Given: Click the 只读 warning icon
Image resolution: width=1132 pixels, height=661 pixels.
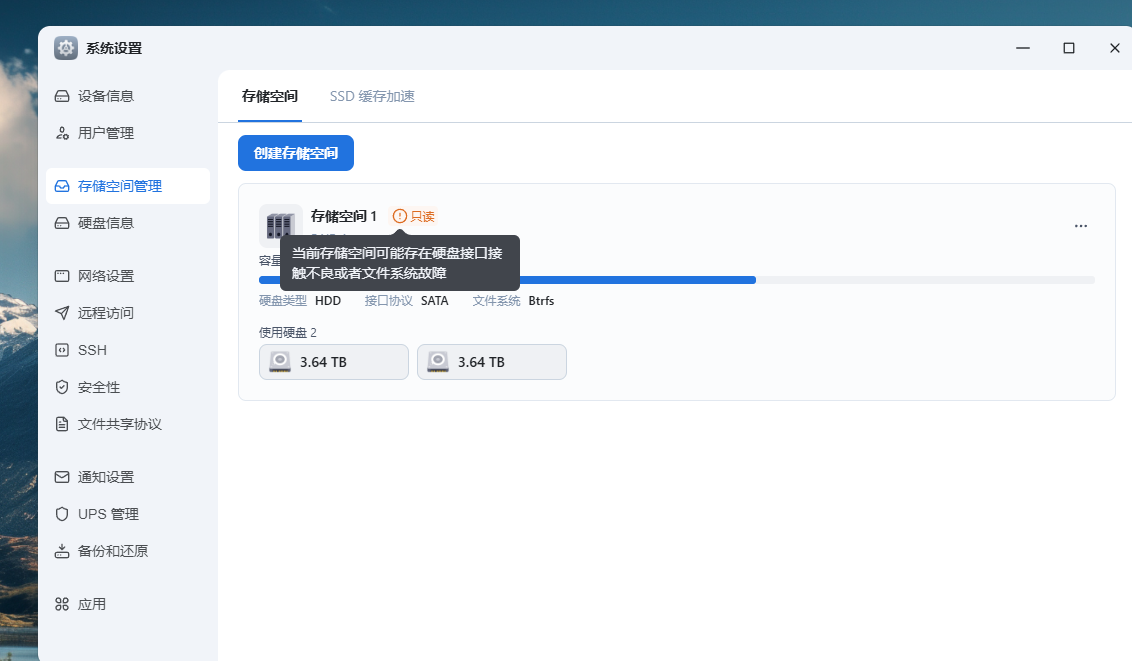Looking at the screenshot, I should tap(399, 216).
